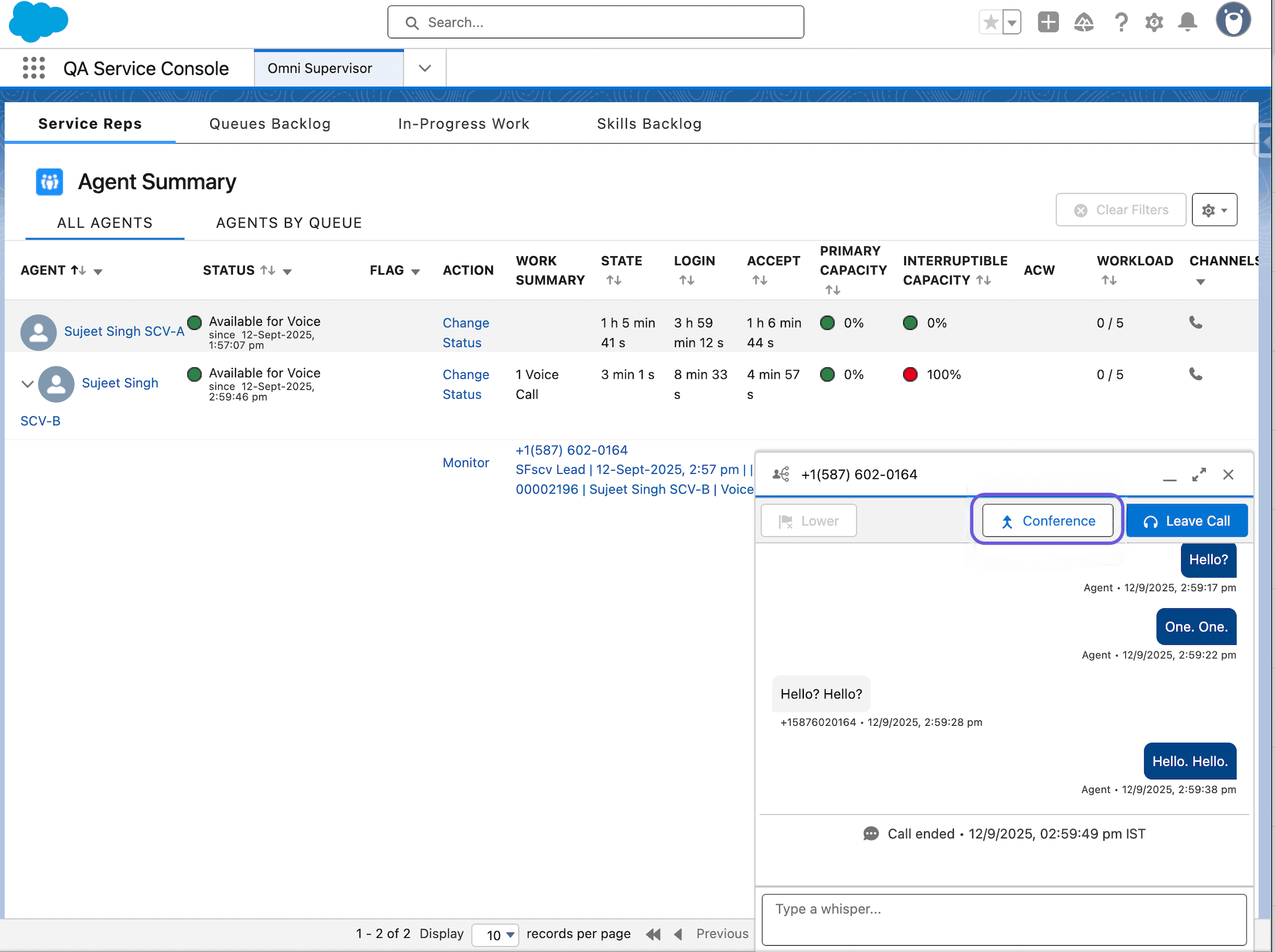Toggle sort on the LOGIN column
This screenshot has width=1275, height=952.
click(x=686, y=280)
